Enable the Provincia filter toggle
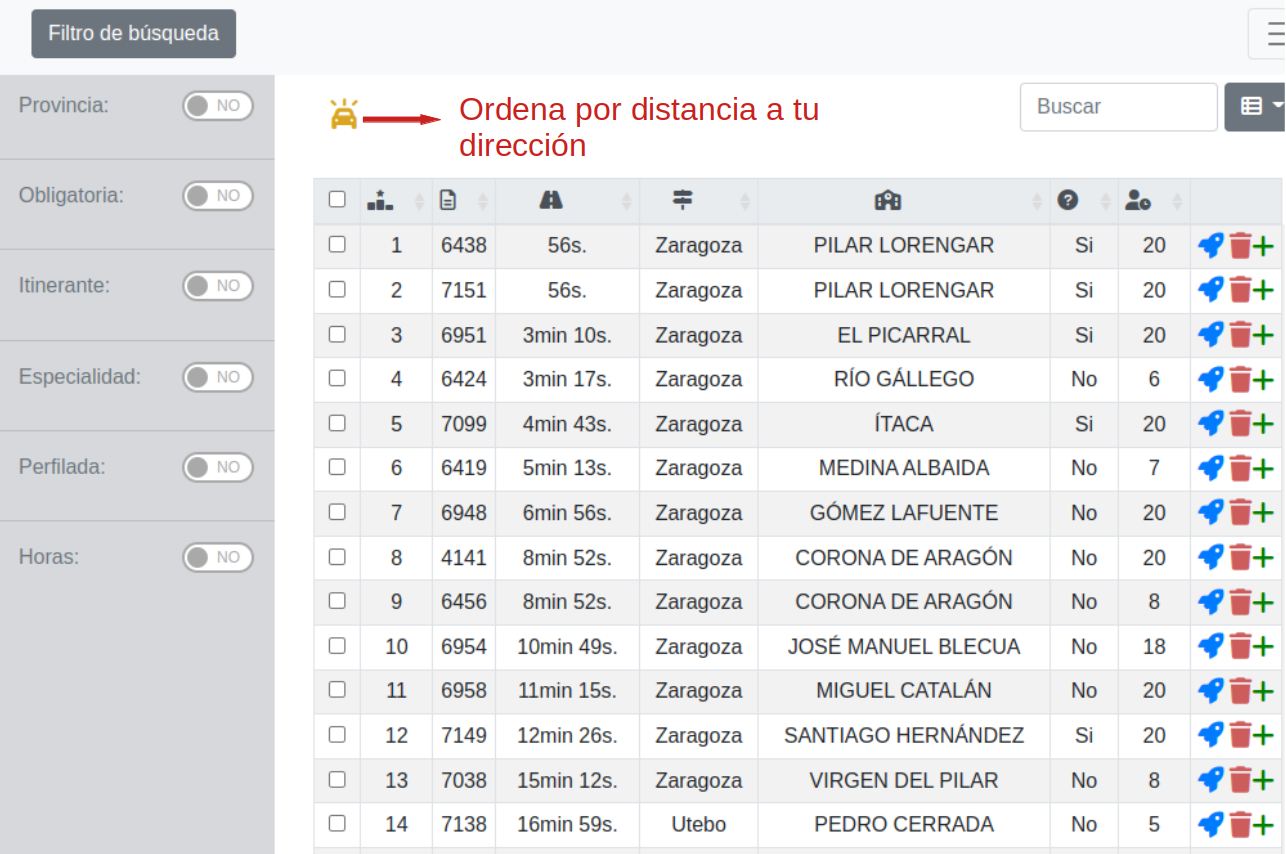This screenshot has width=1286, height=854. (x=217, y=105)
